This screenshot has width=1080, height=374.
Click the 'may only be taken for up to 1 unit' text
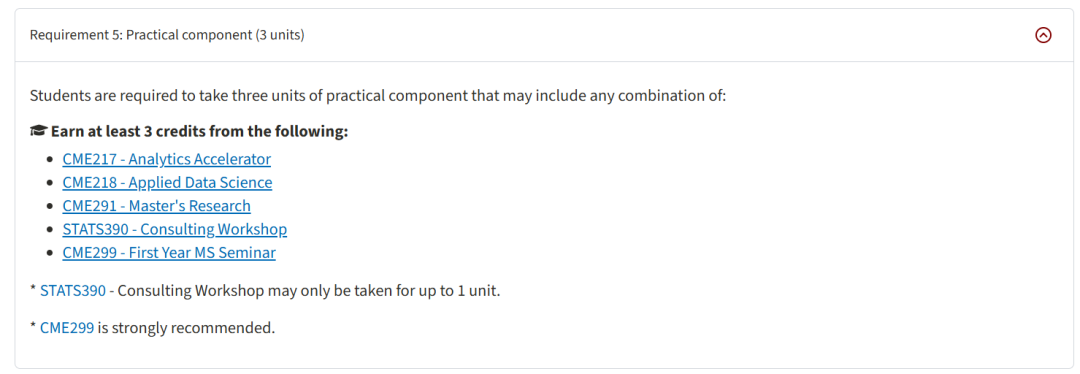[382, 291]
